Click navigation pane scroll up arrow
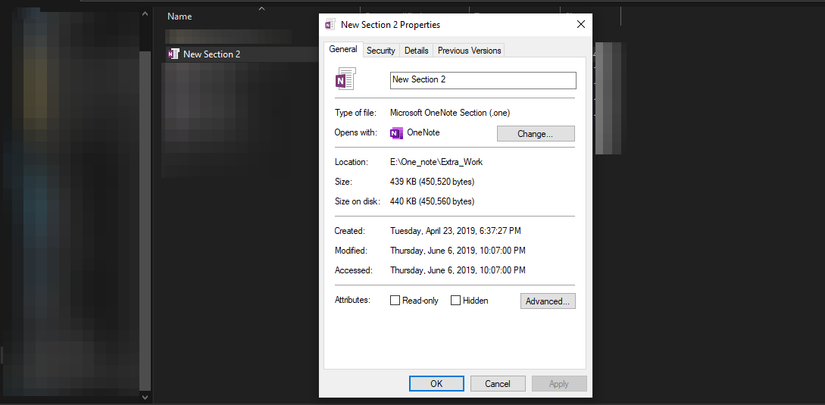Viewport: 825px width, 405px height. tap(145, 14)
